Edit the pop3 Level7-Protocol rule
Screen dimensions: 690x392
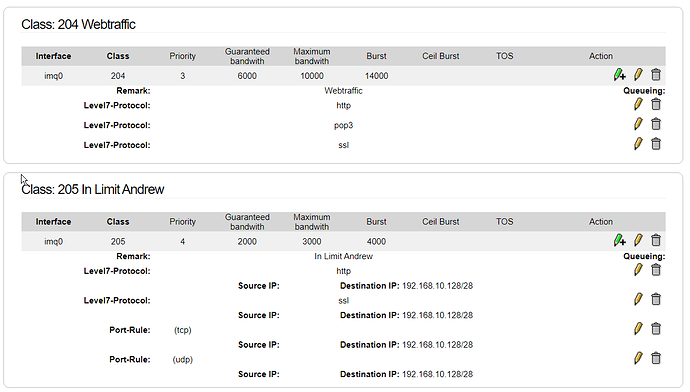(638, 124)
